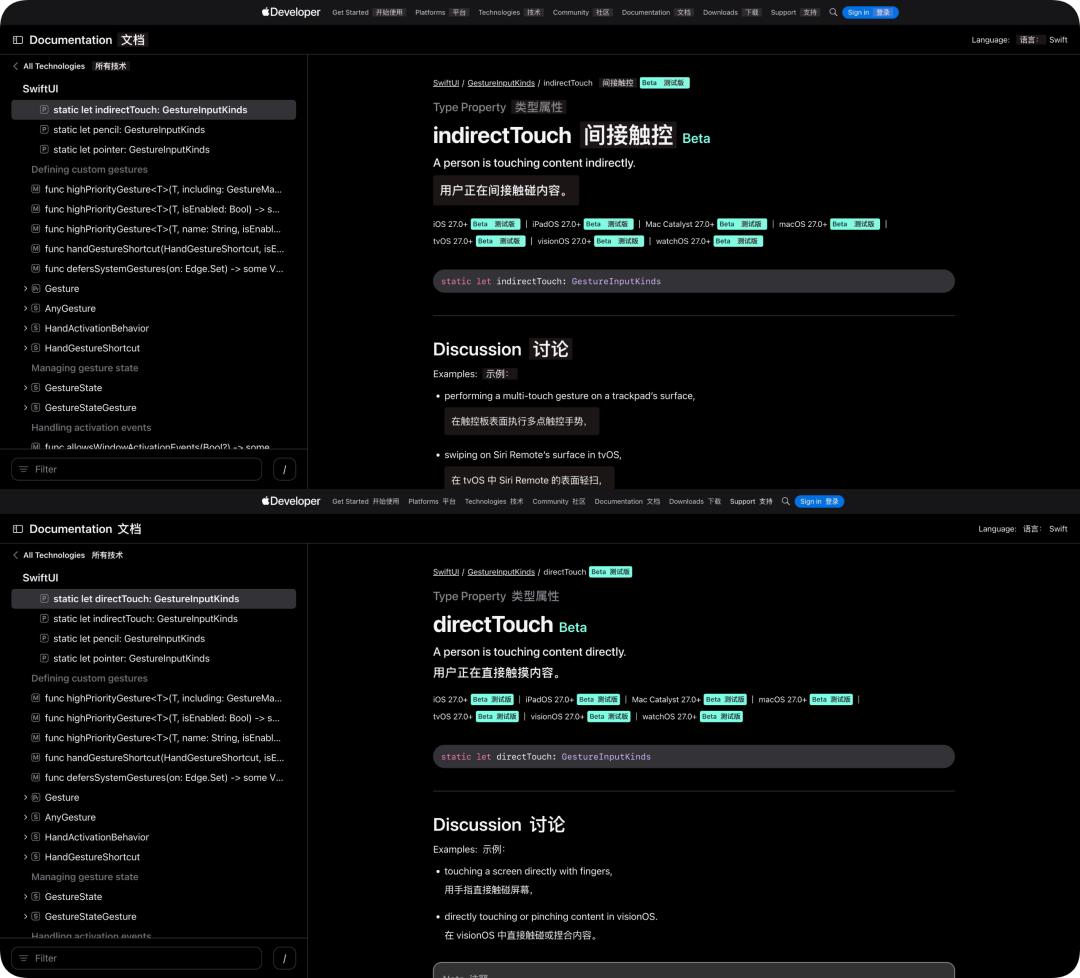Expand the Gesture item in top sidebar
The height and width of the screenshot is (978, 1080).
click(25, 289)
